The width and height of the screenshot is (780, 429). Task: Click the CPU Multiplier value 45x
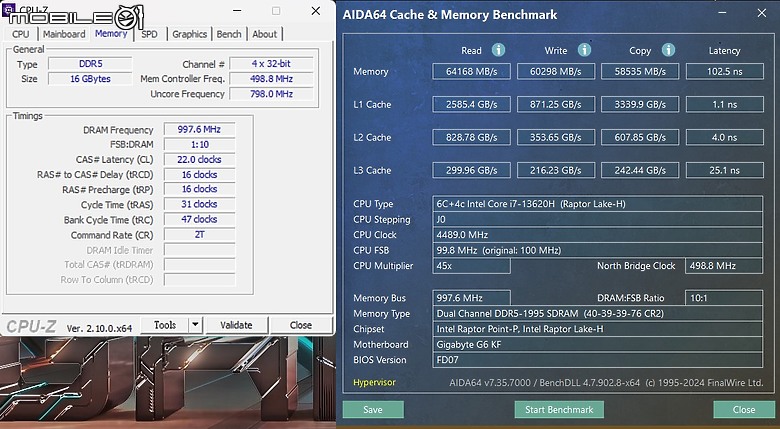click(471, 266)
